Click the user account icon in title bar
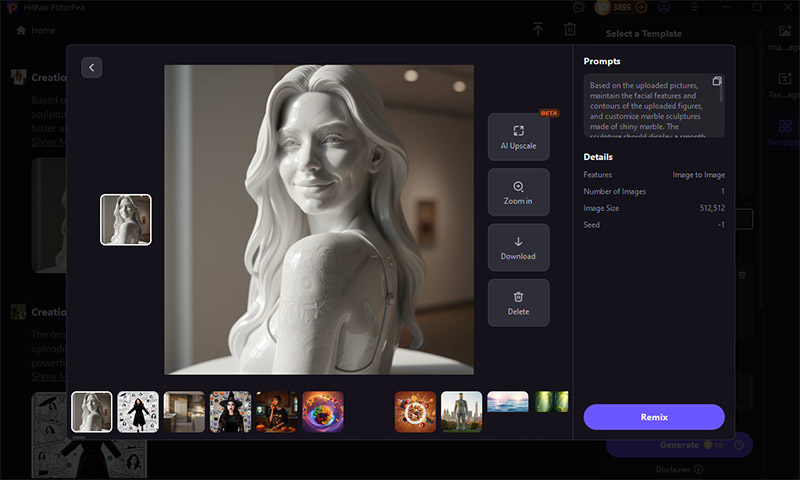Screen dimensions: 800x480 click(663, 7)
